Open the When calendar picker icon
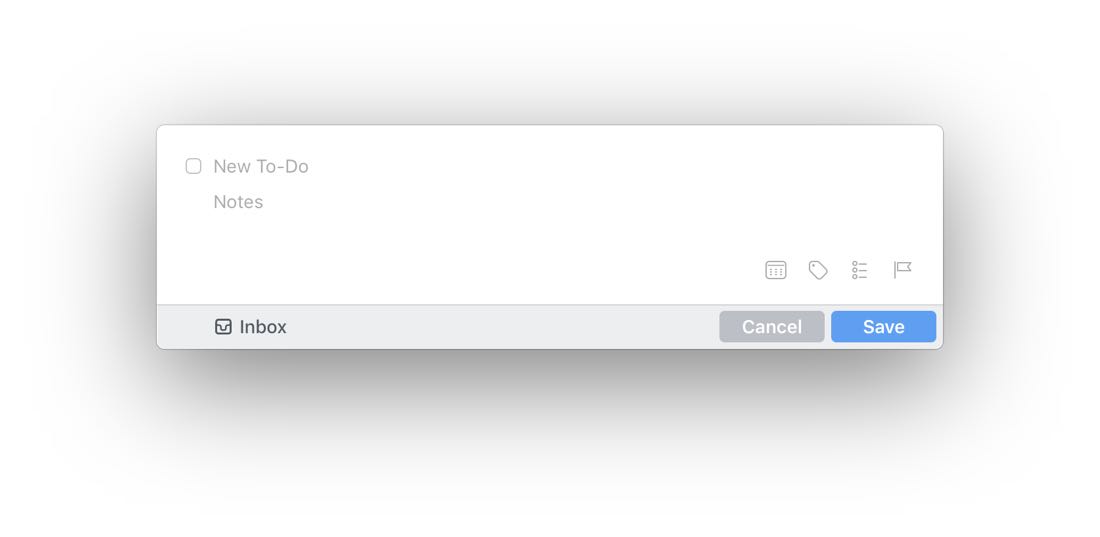This screenshot has height=537, width=1100. (x=775, y=270)
